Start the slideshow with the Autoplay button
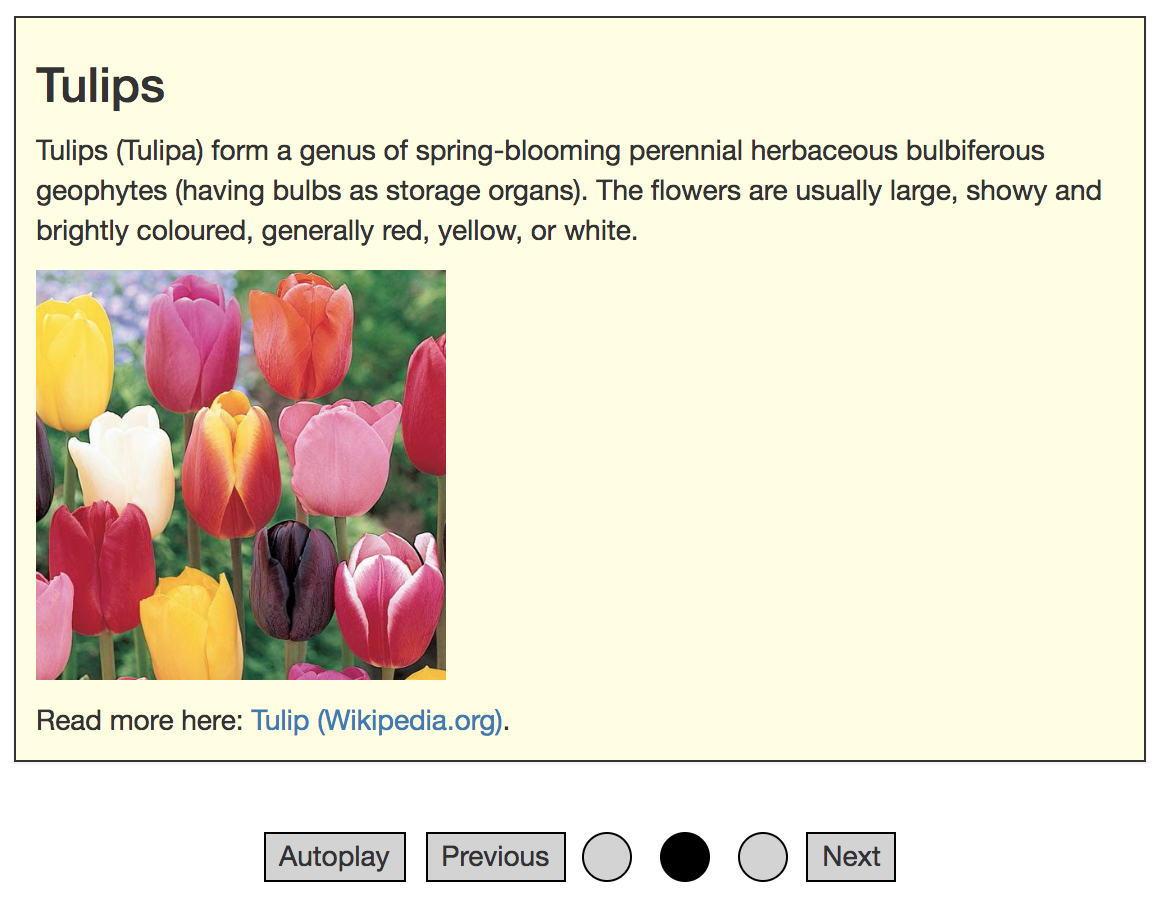The height and width of the screenshot is (904, 1164). click(334, 857)
